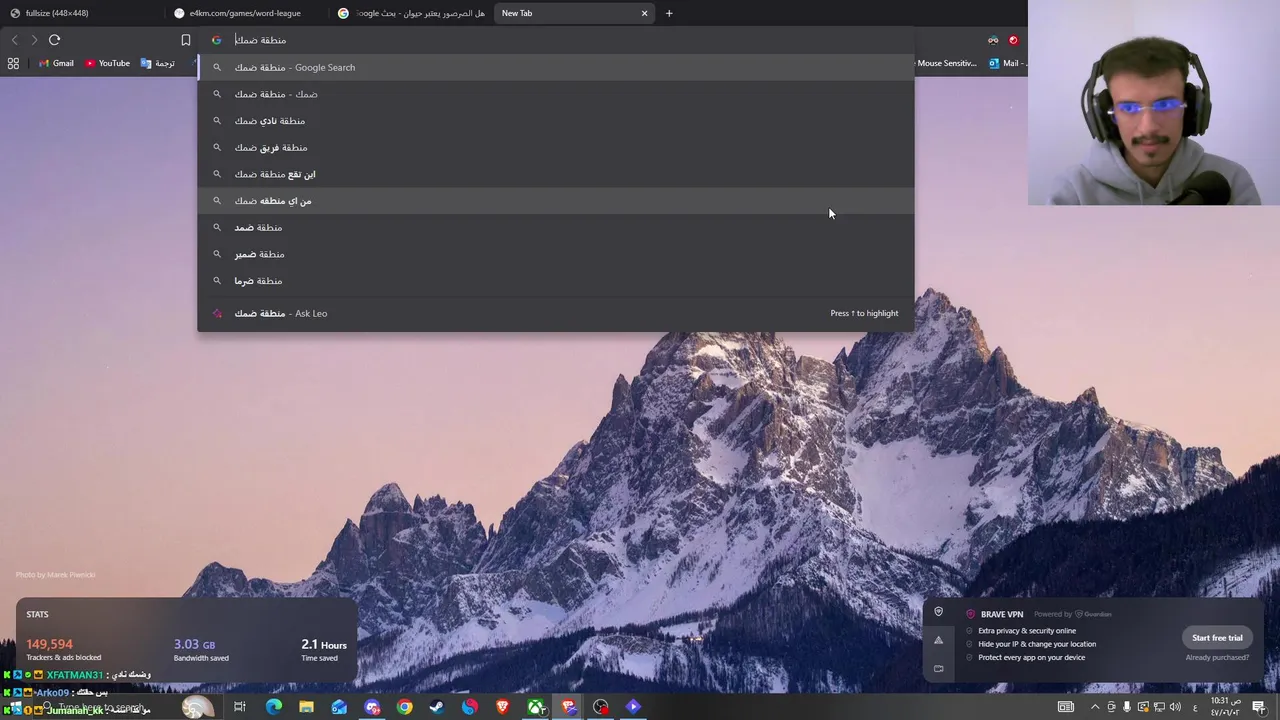Click the Photo by credit link
The height and width of the screenshot is (720, 1280).
[56, 575]
